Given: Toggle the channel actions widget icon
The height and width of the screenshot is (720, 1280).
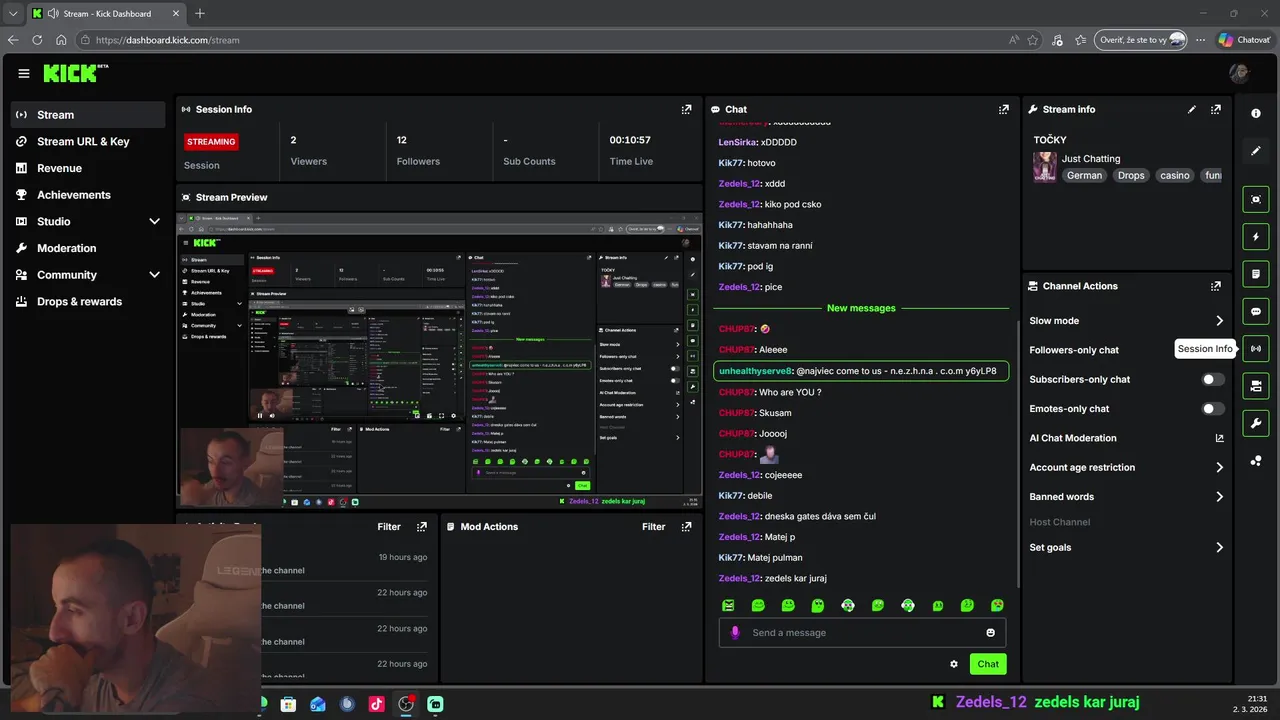Looking at the screenshot, I should pos(1256,386).
